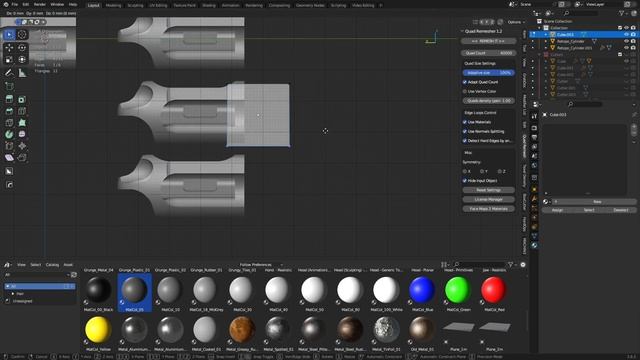The height and width of the screenshot is (360, 640).
Task: Select the Measure tool
Action: (x=22, y=73)
